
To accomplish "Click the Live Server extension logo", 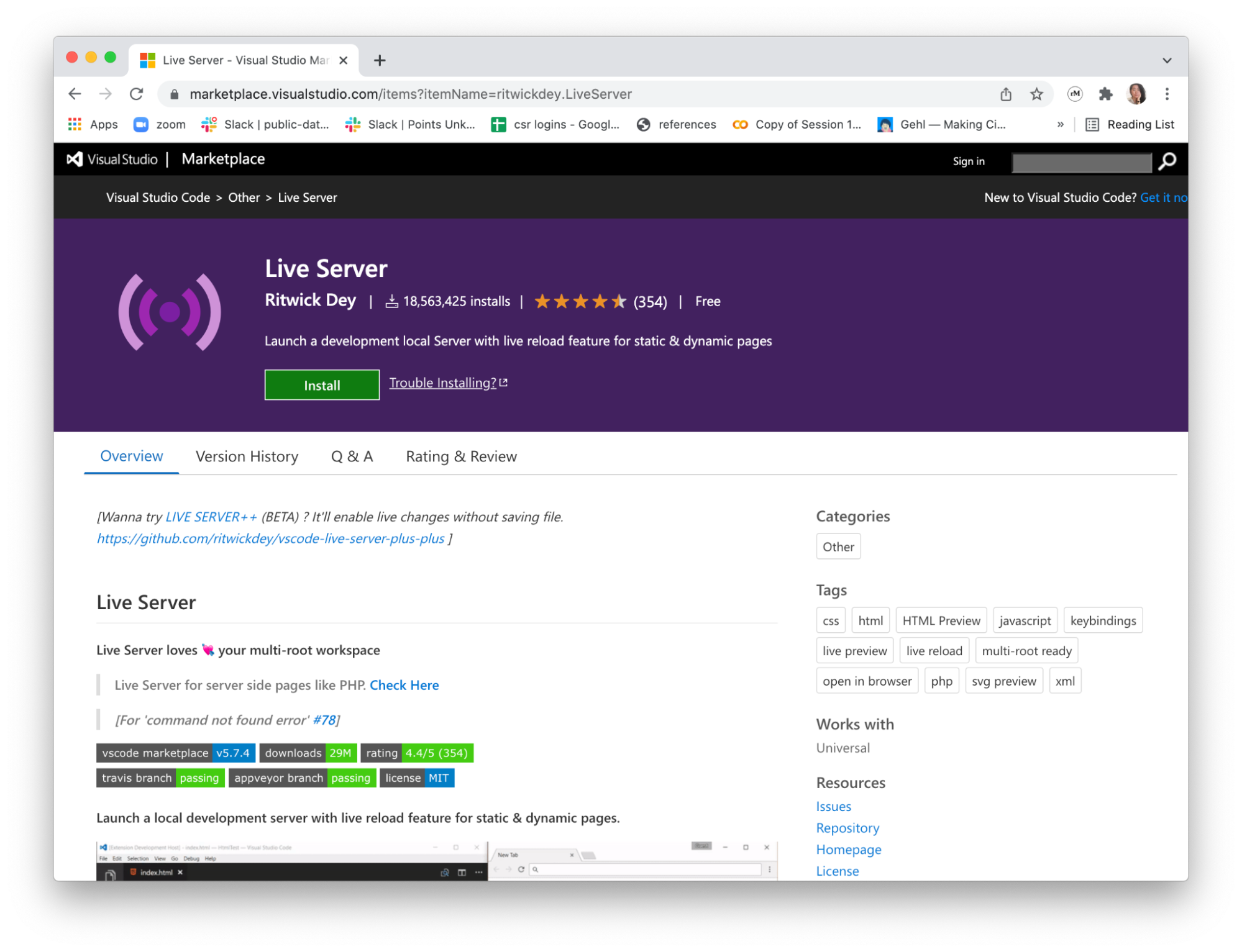I will point(170,312).
